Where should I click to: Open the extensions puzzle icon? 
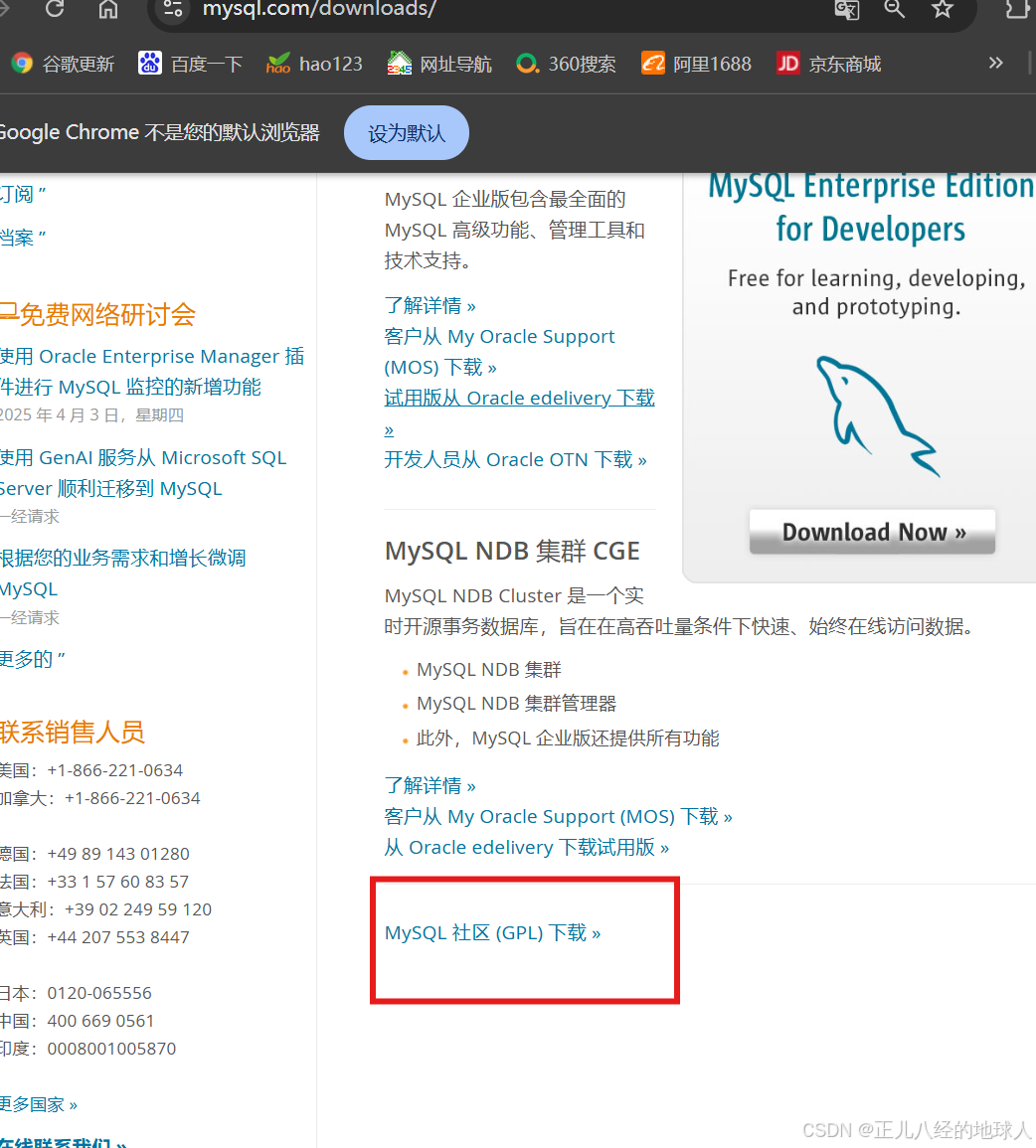(1018, 9)
